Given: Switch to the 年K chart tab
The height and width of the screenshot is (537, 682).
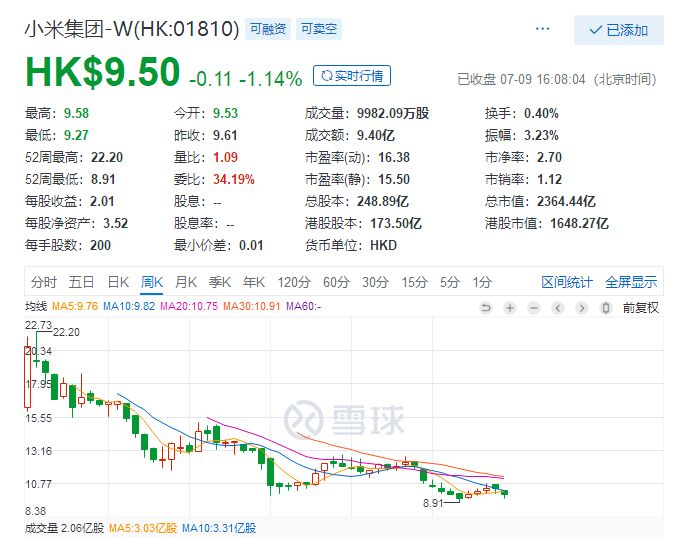Looking at the screenshot, I should click(x=254, y=282).
